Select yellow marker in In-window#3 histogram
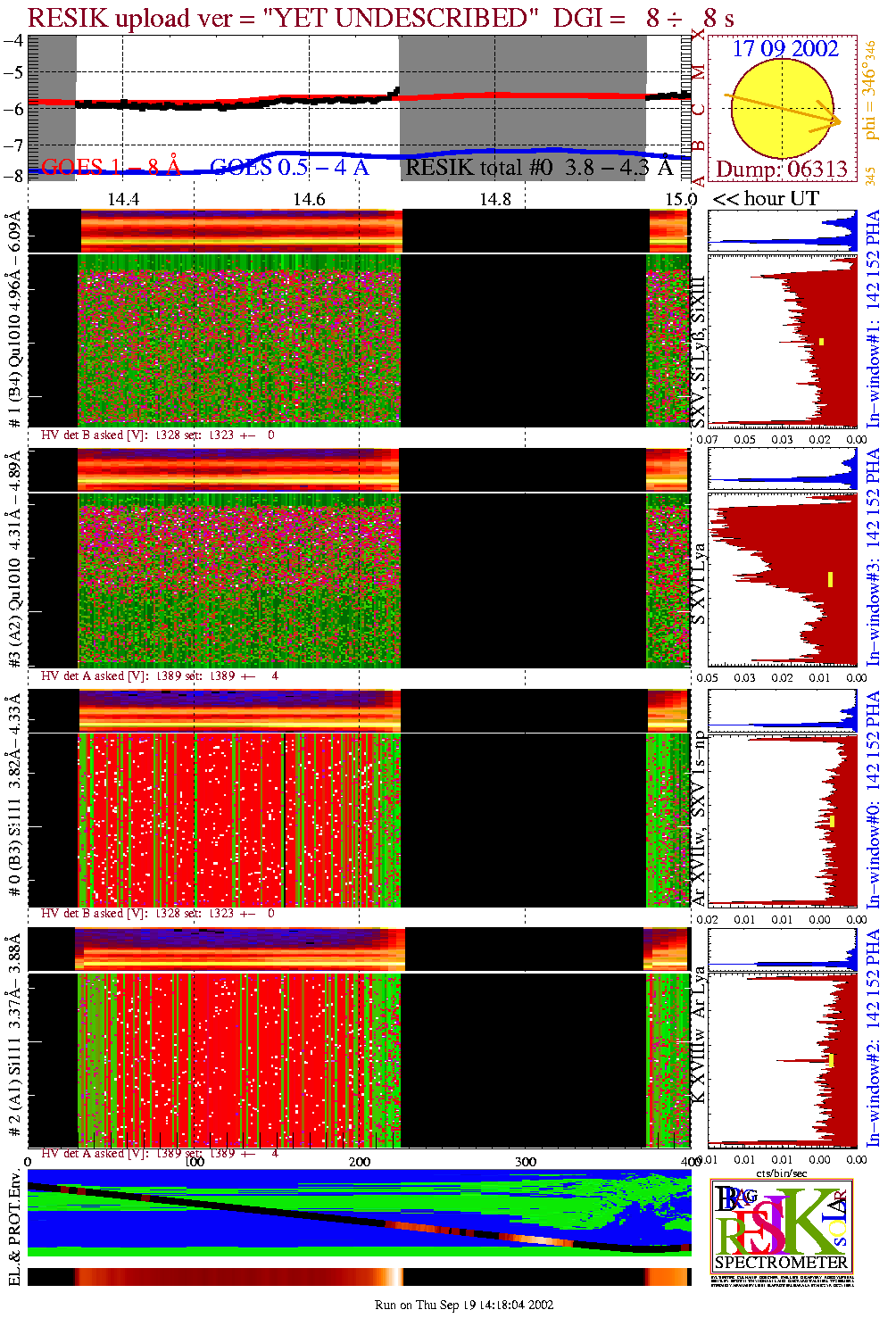The width and height of the screenshot is (896, 1318). pos(830,579)
